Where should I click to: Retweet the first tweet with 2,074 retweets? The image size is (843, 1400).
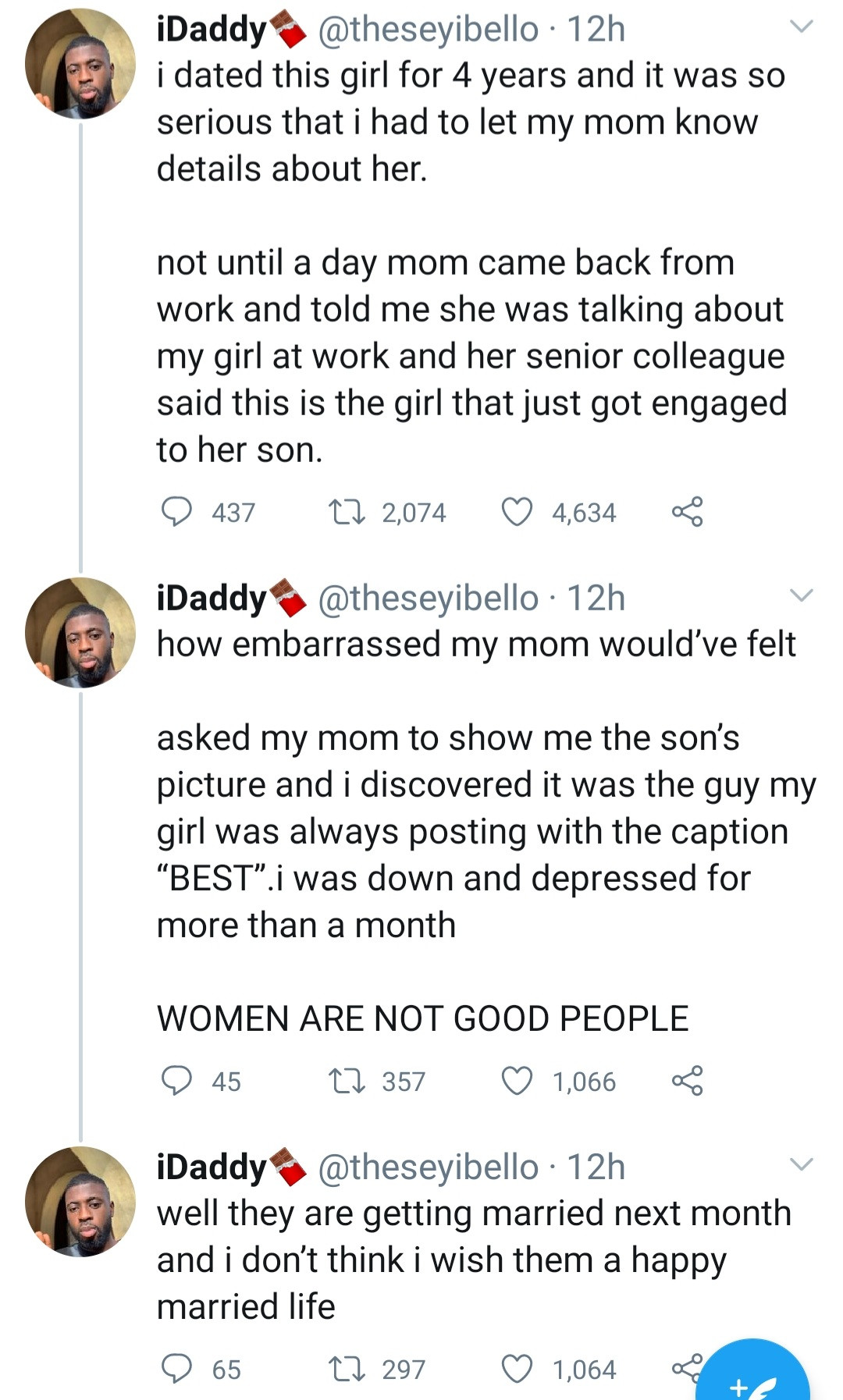click(342, 512)
